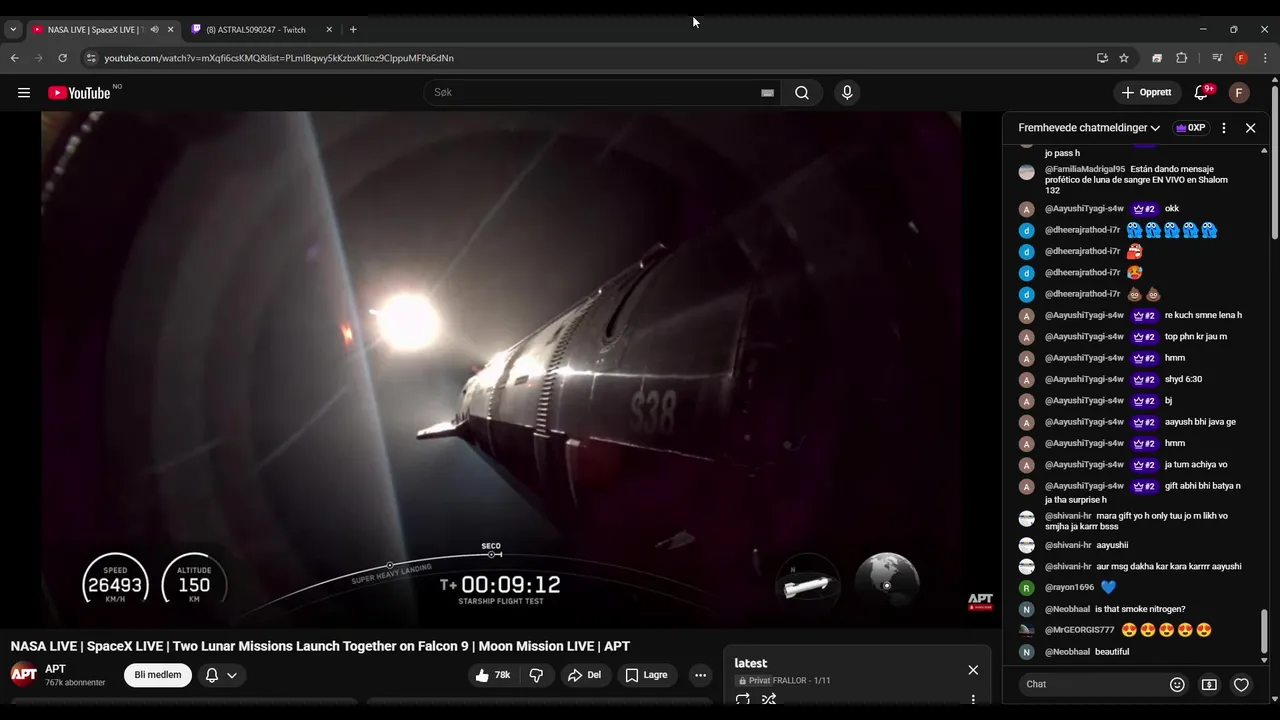Open a new tab with the plus button
Image resolution: width=1280 pixels, height=720 pixels.
pyautogui.click(x=353, y=29)
